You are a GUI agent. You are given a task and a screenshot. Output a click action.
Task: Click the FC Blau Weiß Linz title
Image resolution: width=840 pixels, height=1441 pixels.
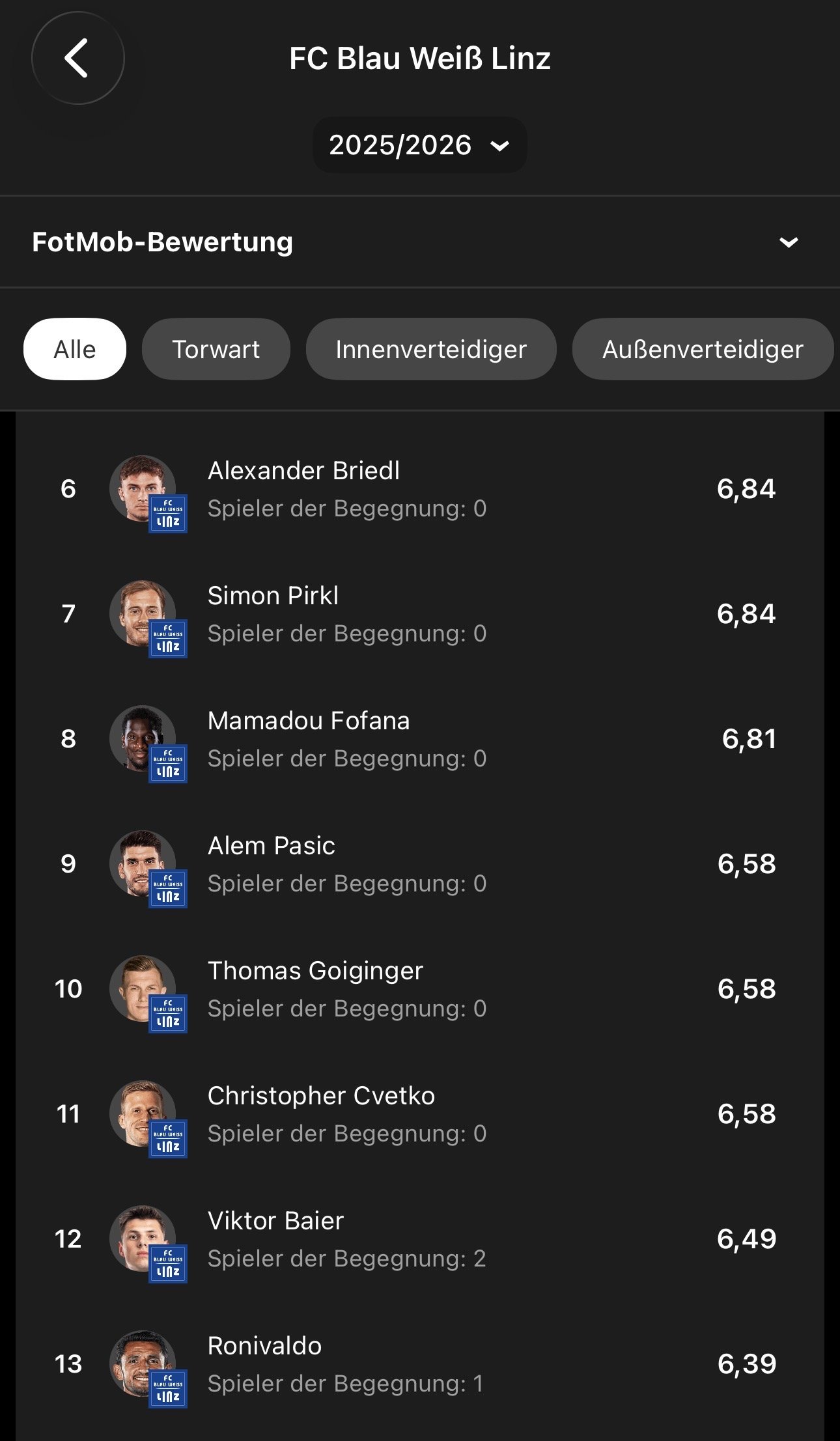pyautogui.click(x=420, y=58)
